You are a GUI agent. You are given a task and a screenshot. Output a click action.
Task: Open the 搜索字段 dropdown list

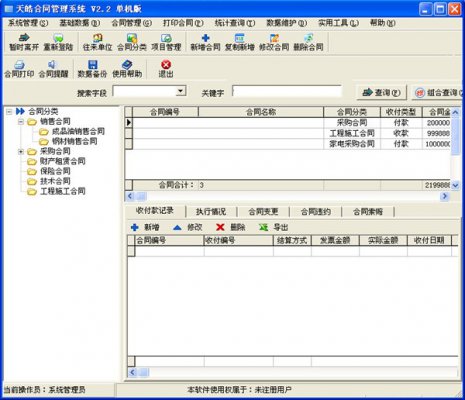[180, 91]
